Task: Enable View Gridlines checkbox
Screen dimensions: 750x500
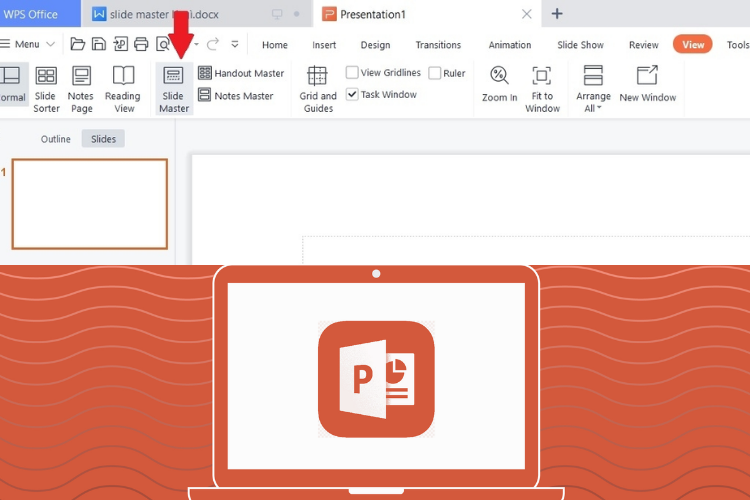Action: coord(352,72)
